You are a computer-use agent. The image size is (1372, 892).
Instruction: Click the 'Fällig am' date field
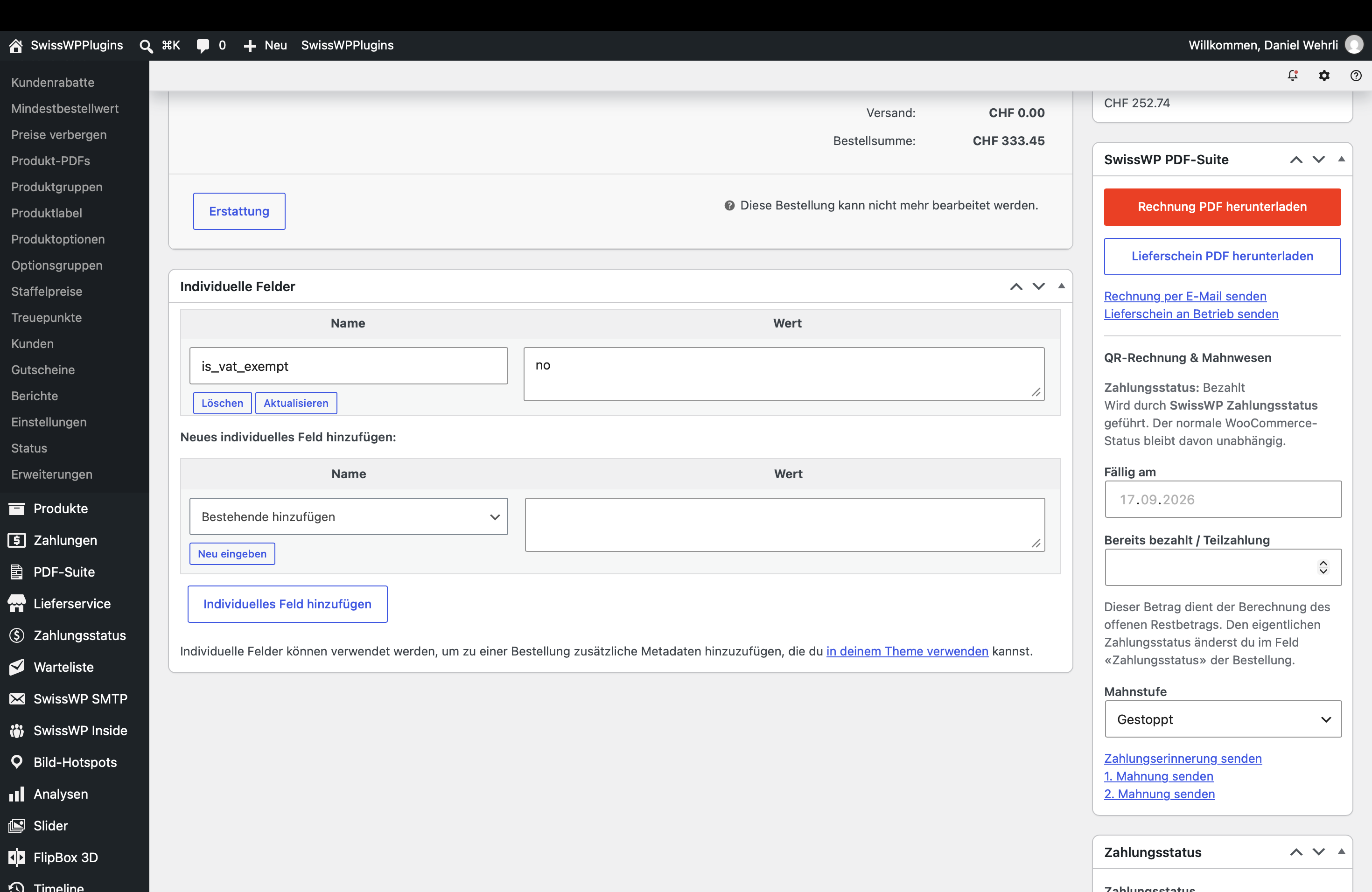click(x=1223, y=499)
